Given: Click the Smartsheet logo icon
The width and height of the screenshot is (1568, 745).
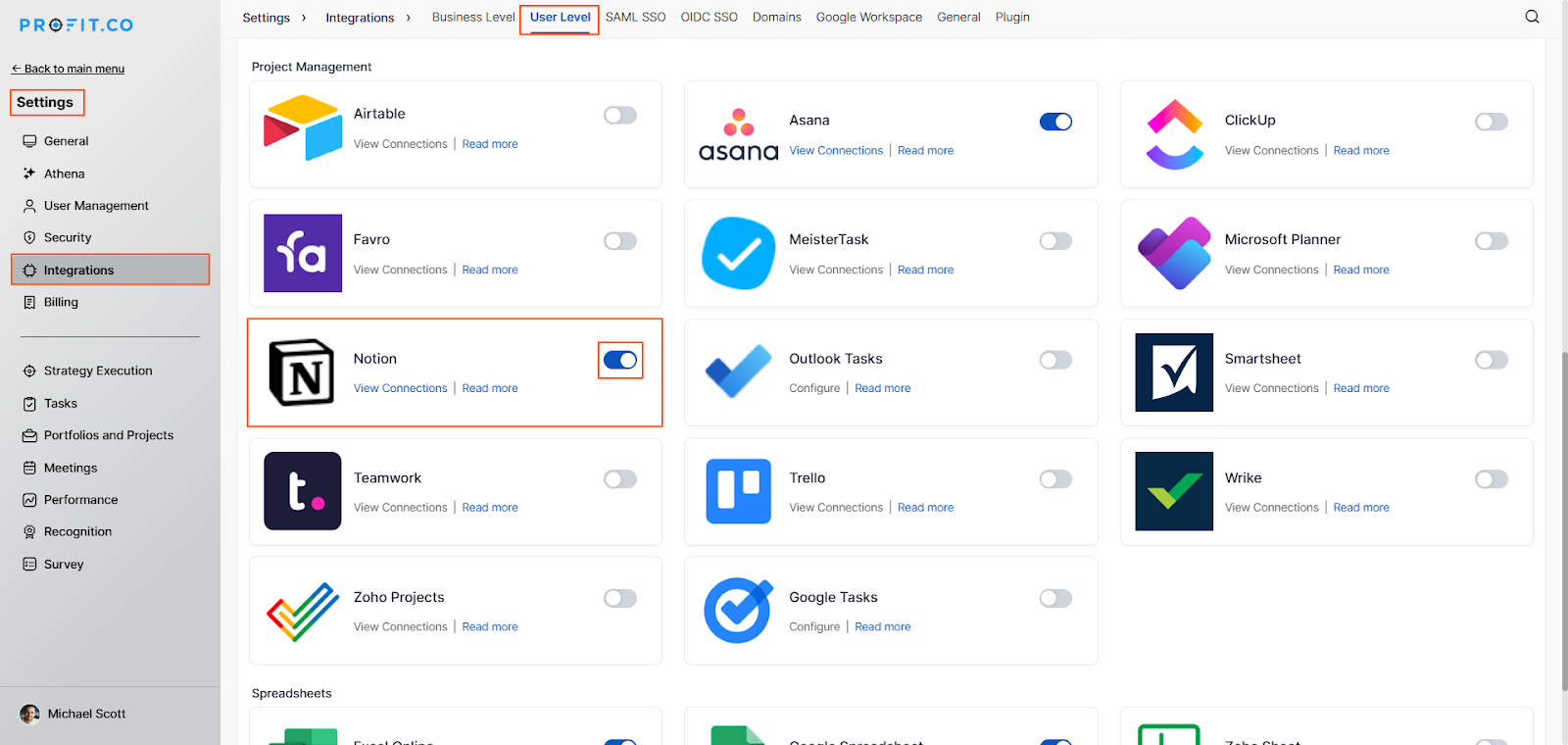Looking at the screenshot, I should point(1174,372).
